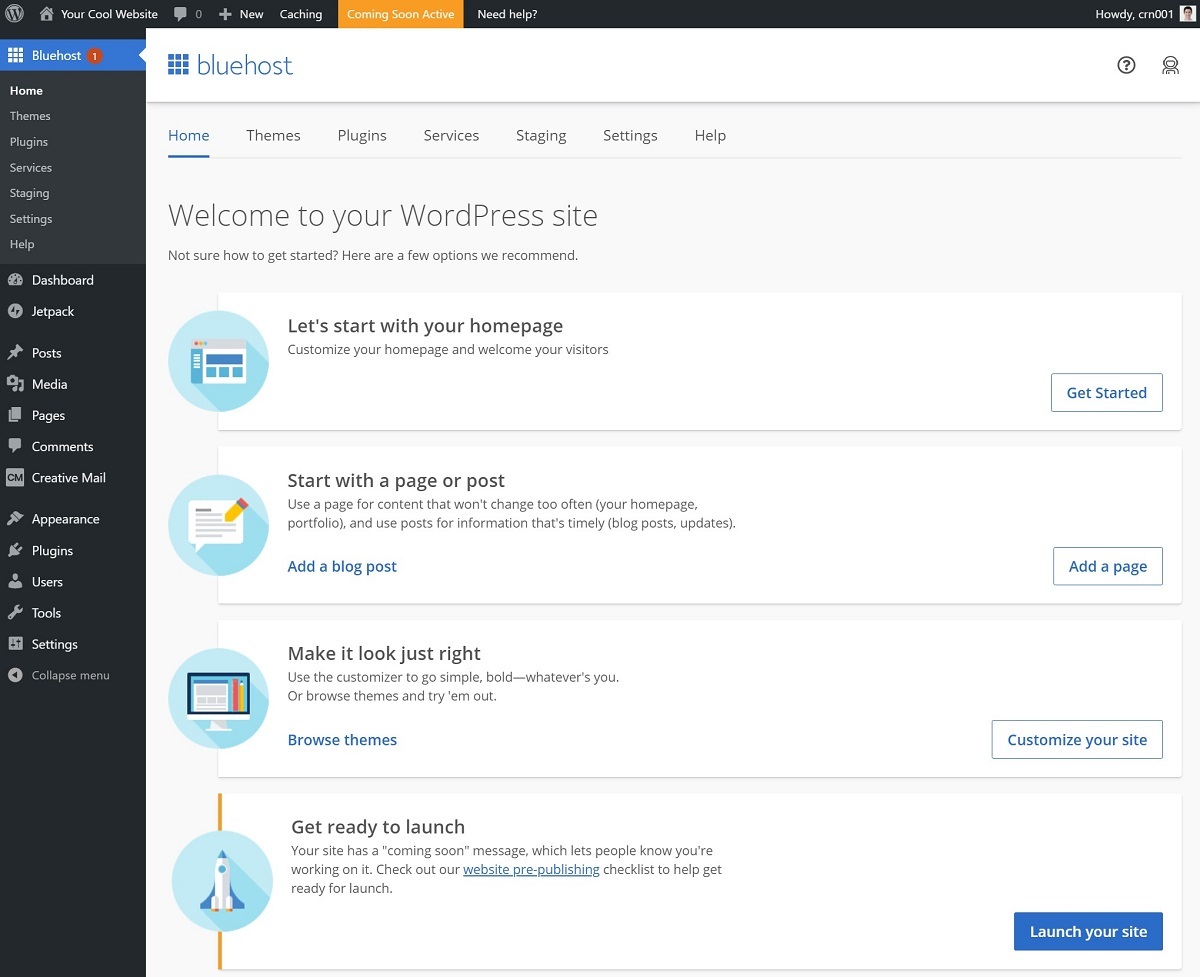1200x977 pixels.
Task: Open the account person icon top right
Action: click(1170, 65)
